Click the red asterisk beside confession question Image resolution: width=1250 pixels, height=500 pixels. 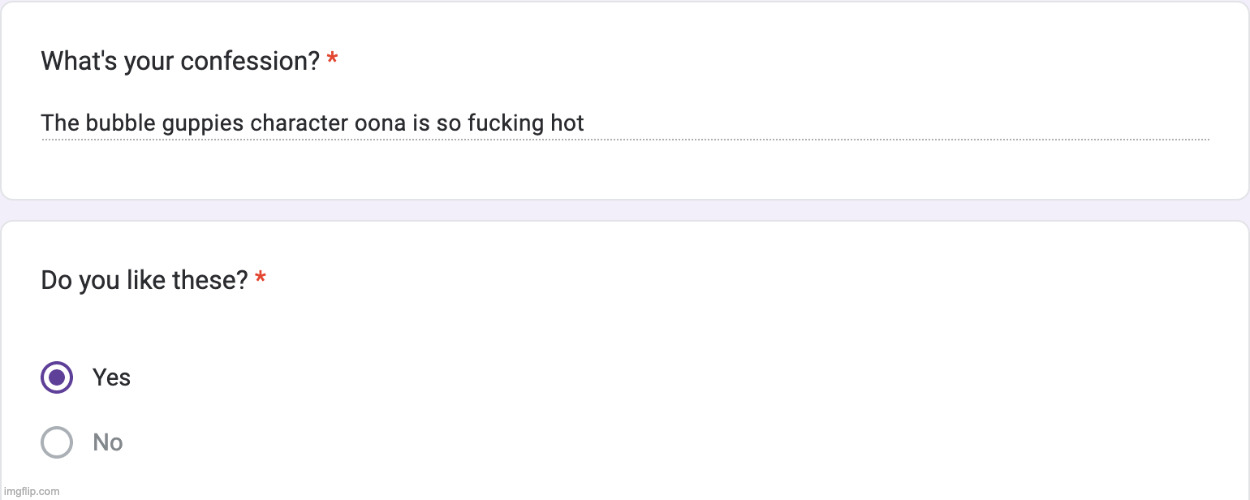(x=332, y=62)
